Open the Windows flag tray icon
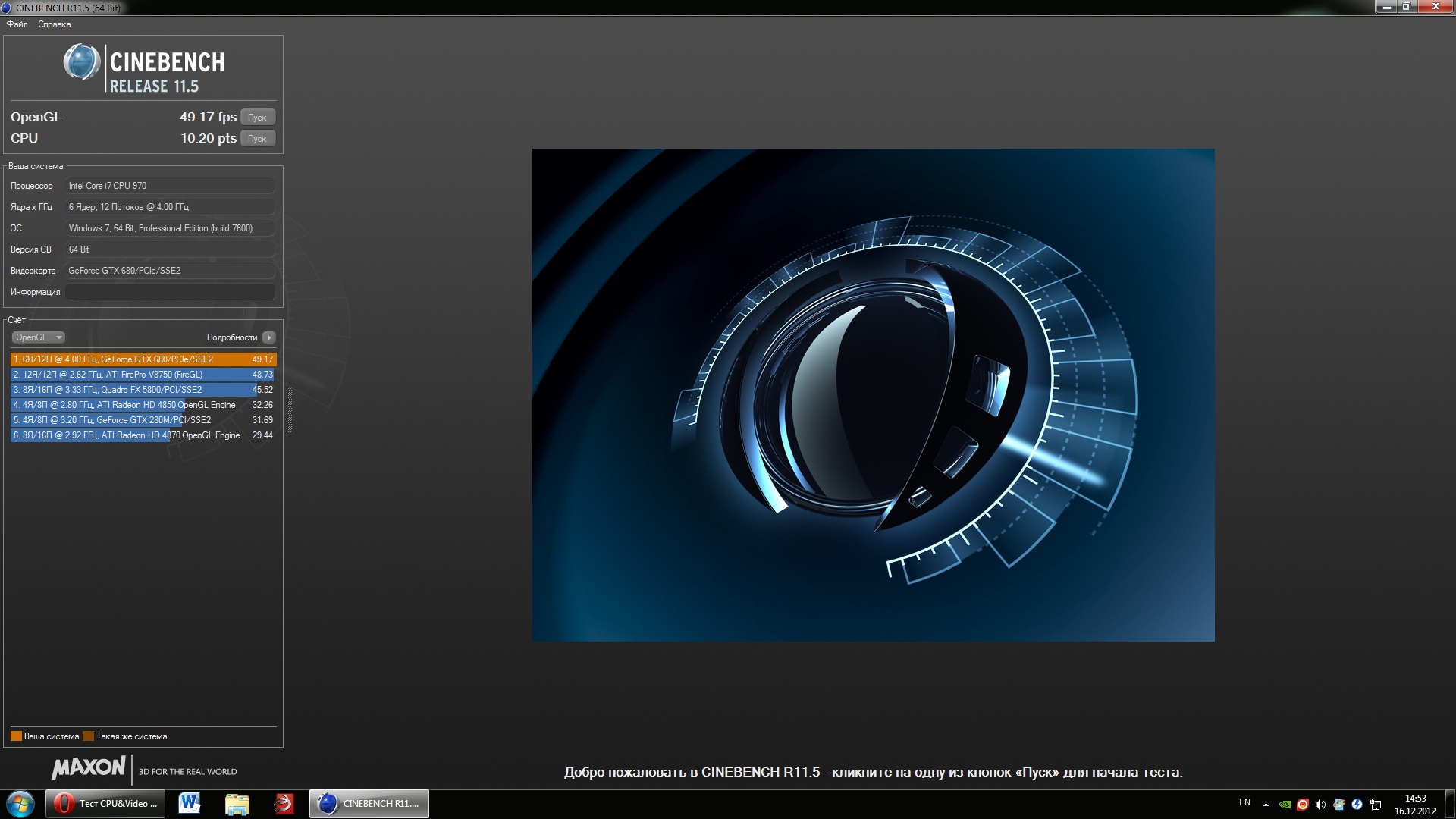 coord(1339,805)
